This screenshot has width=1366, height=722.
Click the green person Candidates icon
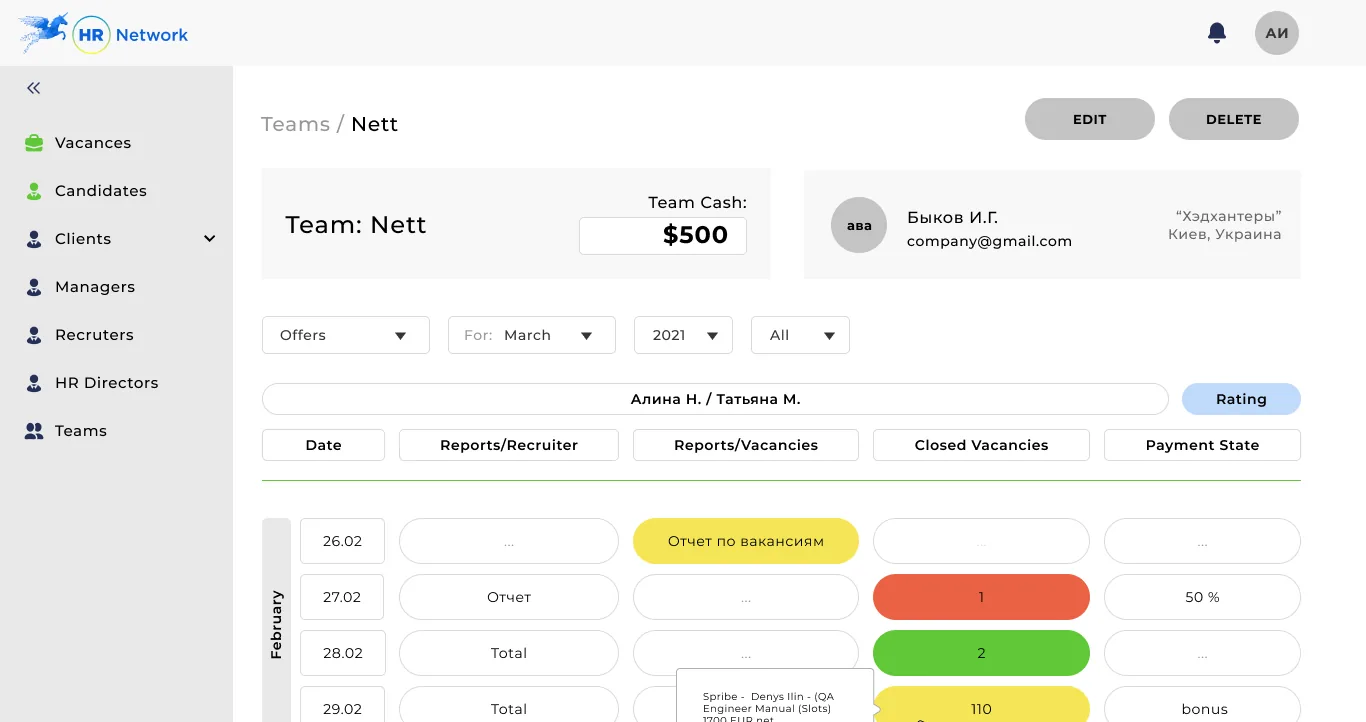coord(34,191)
